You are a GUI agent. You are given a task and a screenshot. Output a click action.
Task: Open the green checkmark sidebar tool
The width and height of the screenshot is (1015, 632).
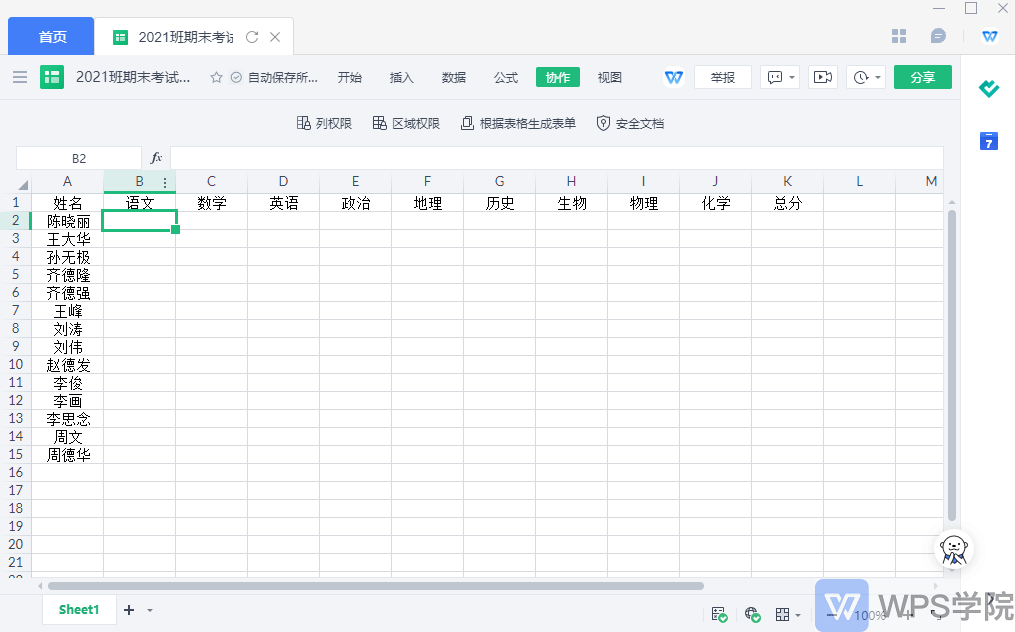(x=988, y=88)
